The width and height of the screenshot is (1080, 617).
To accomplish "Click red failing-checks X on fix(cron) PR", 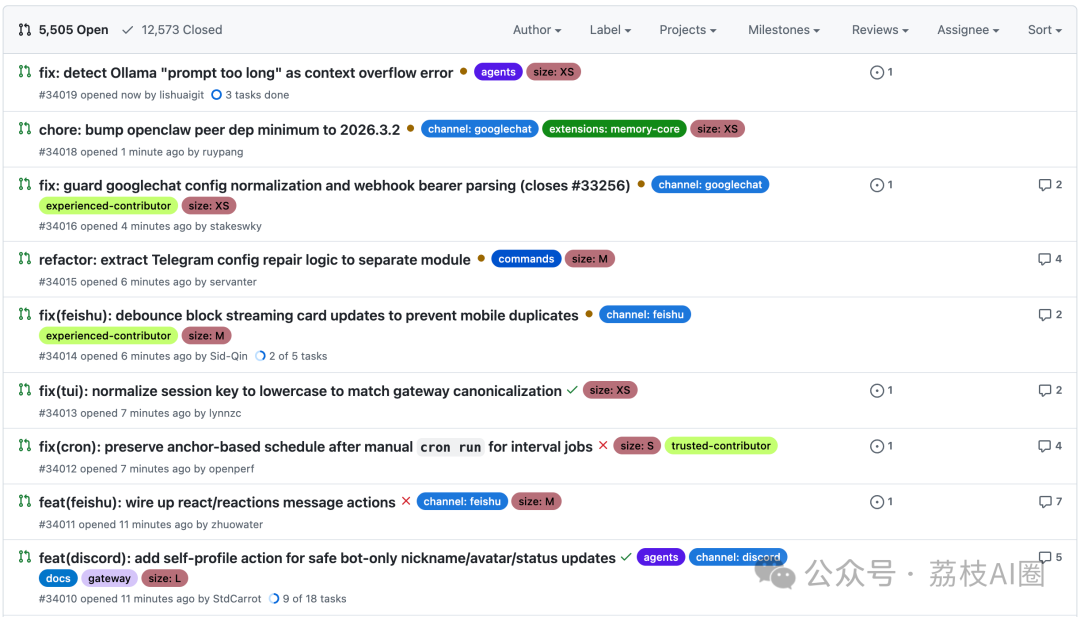I will (603, 446).
